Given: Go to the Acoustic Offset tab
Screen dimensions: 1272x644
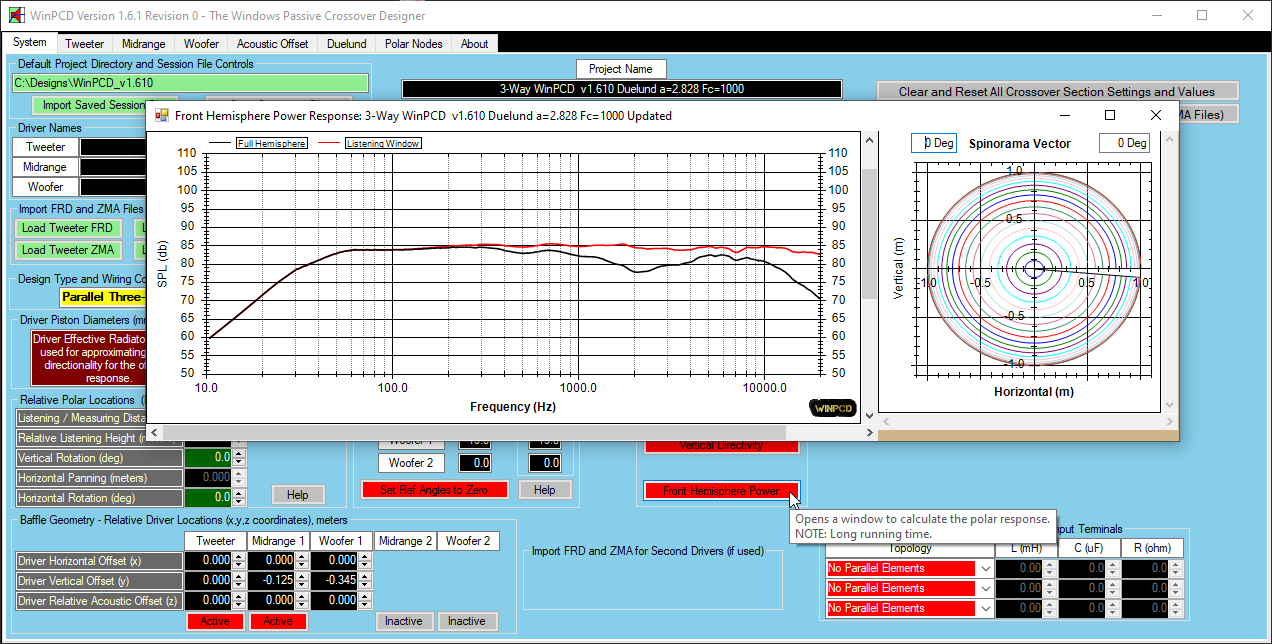Looking at the screenshot, I should pos(273,44).
